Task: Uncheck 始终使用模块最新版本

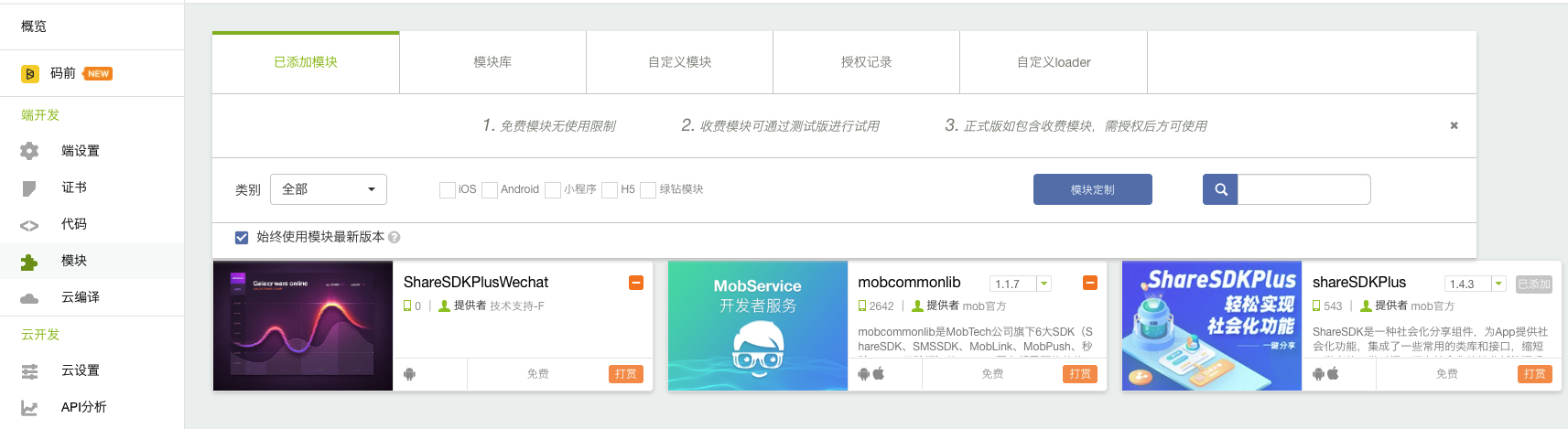Action: point(242,237)
